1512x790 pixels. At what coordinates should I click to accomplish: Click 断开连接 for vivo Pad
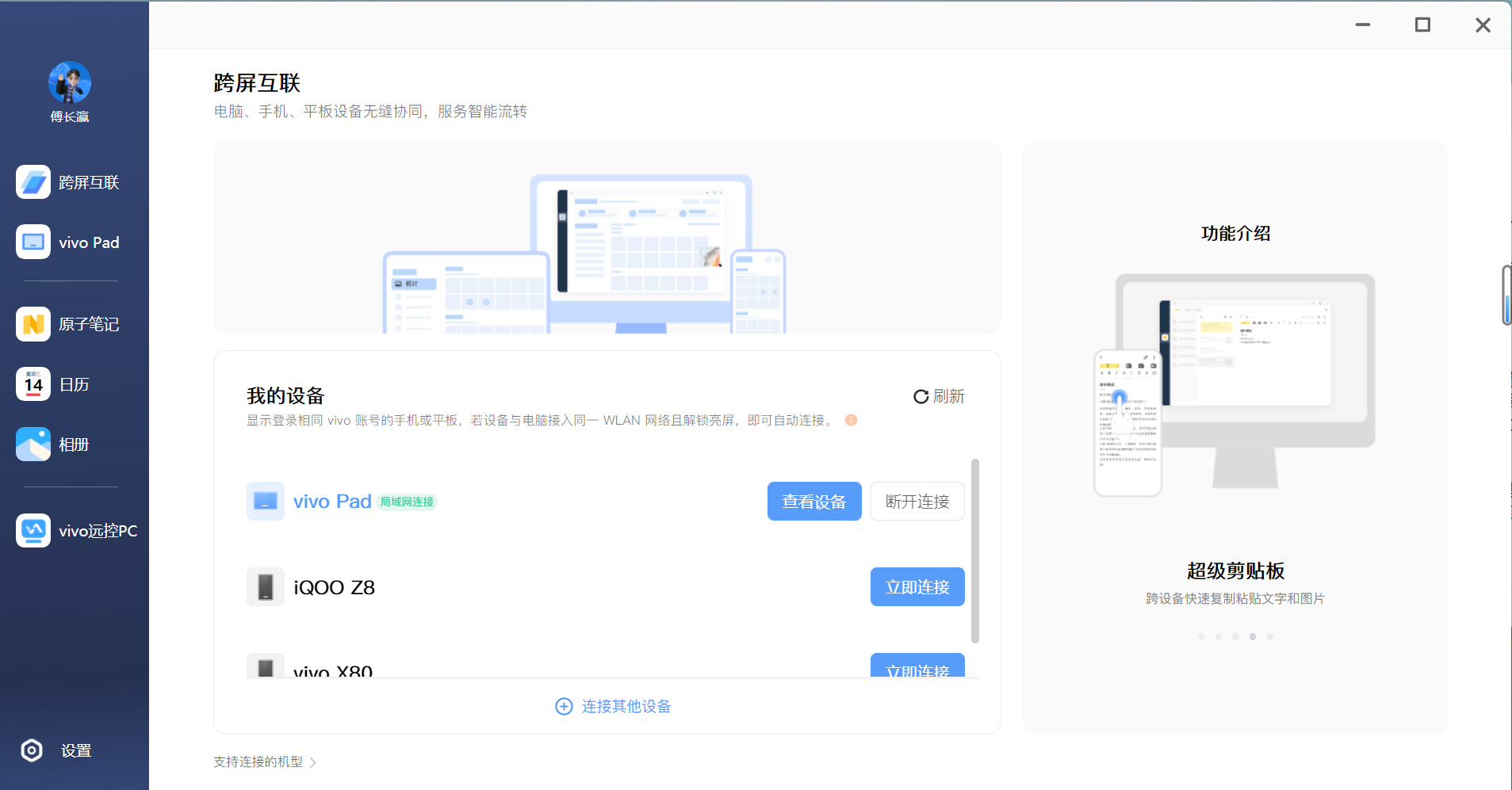click(917, 501)
